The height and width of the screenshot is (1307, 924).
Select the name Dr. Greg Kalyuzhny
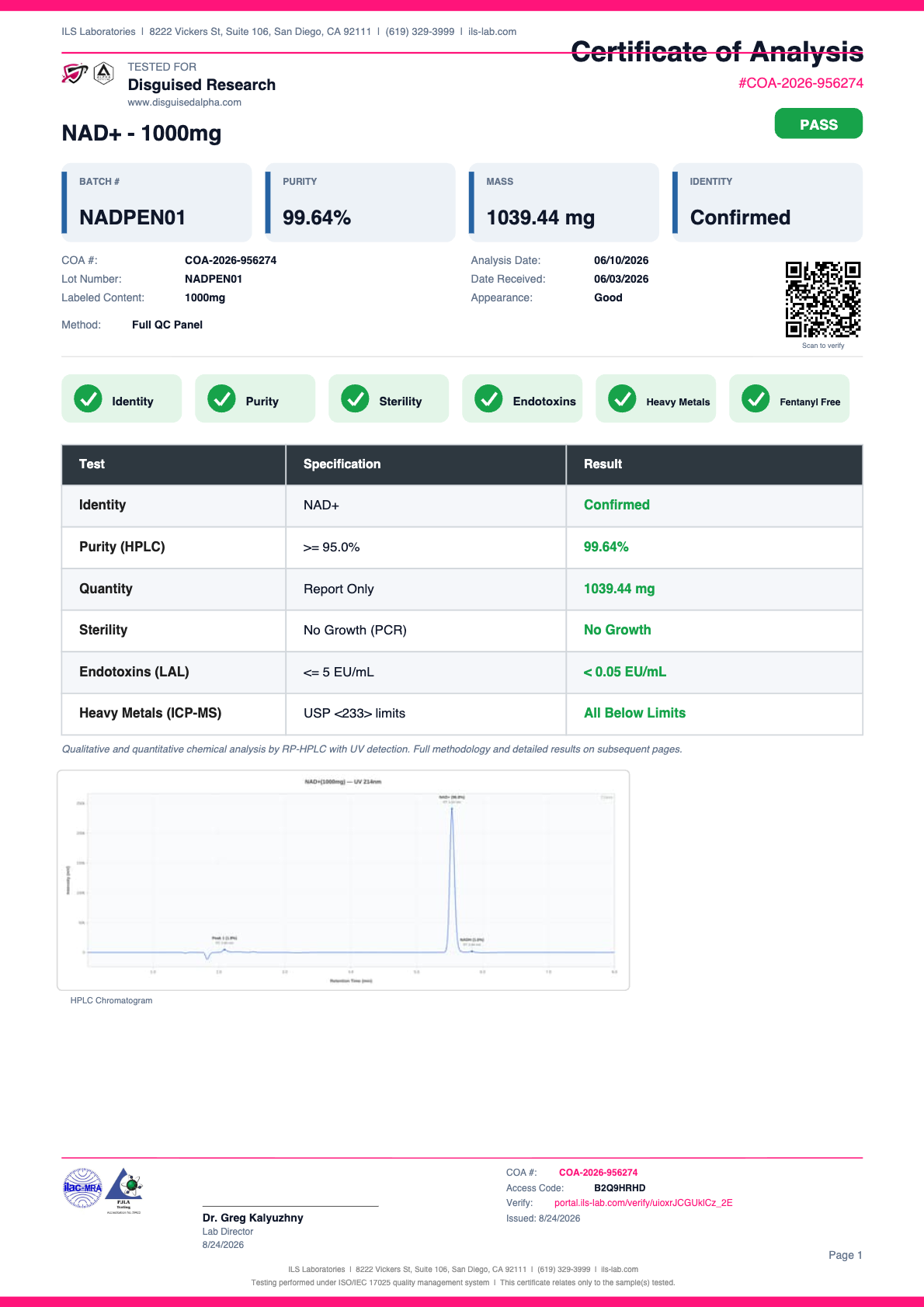point(253,1218)
